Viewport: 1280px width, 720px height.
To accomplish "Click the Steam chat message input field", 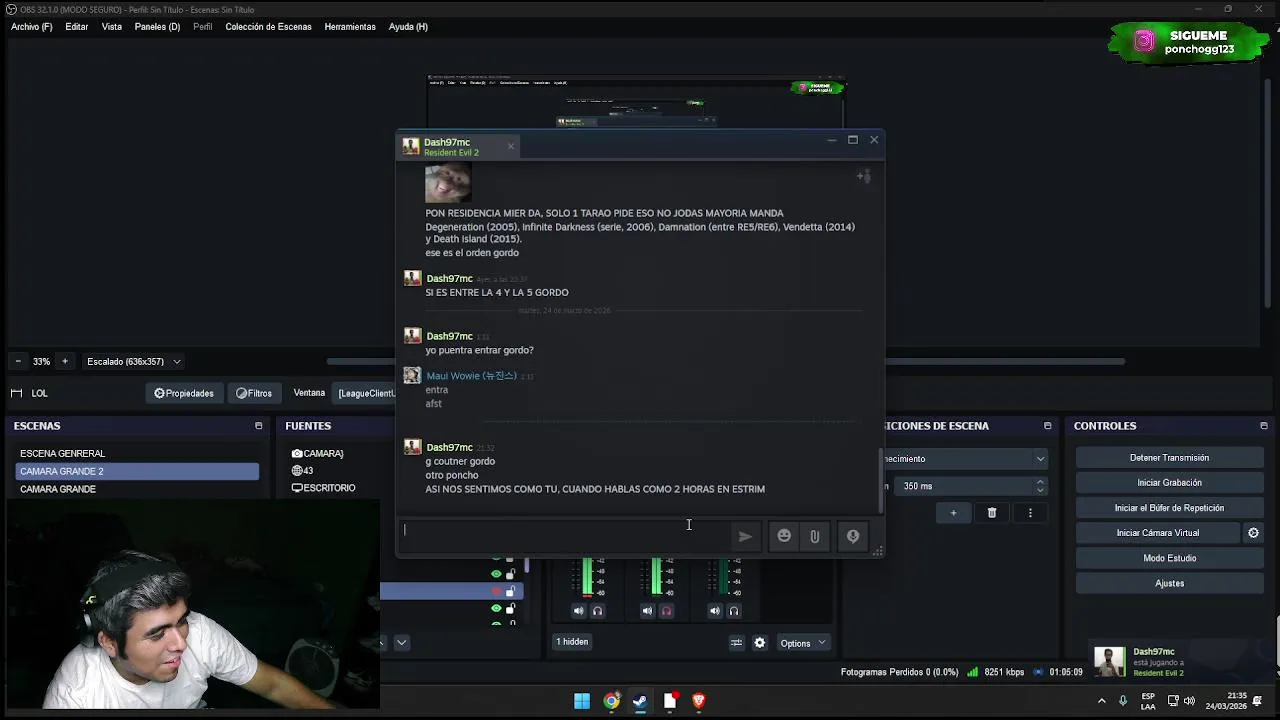I will coord(565,535).
